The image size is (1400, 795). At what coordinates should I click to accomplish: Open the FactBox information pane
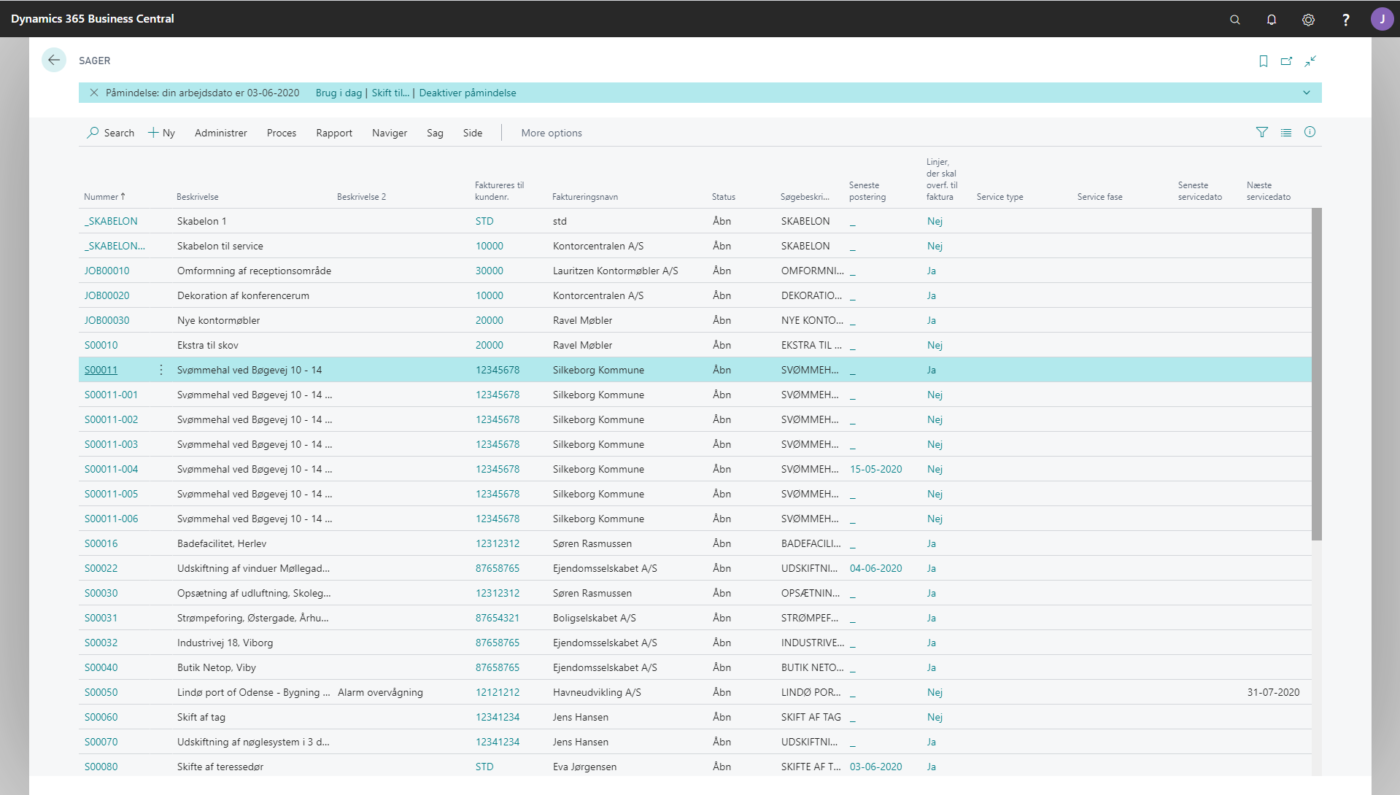point(1310,132)
